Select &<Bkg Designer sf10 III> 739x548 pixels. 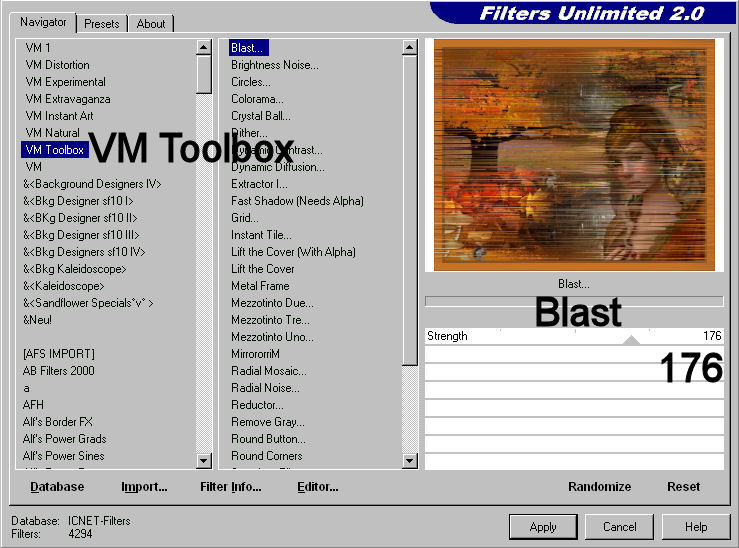(x=81, y=235)
